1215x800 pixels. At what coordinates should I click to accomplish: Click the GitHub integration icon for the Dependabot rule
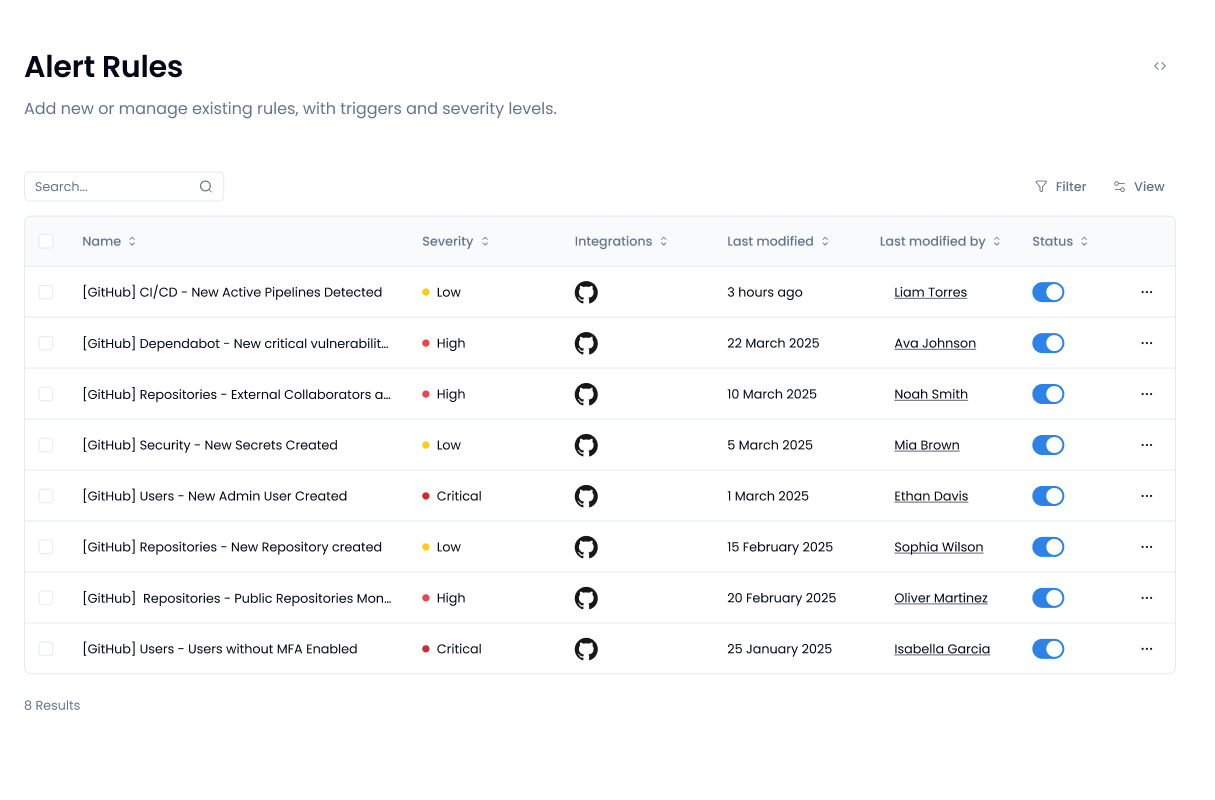tap(586, 343)
